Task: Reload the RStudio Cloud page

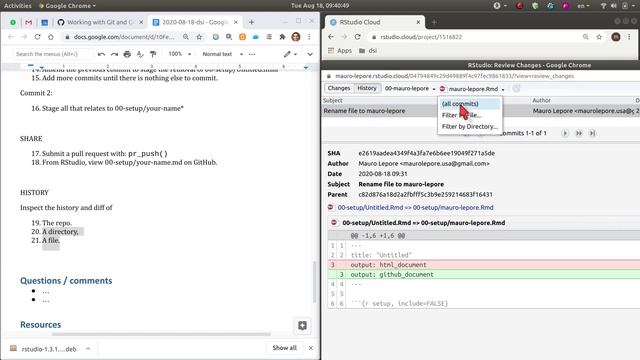Action: pos(358,37)
